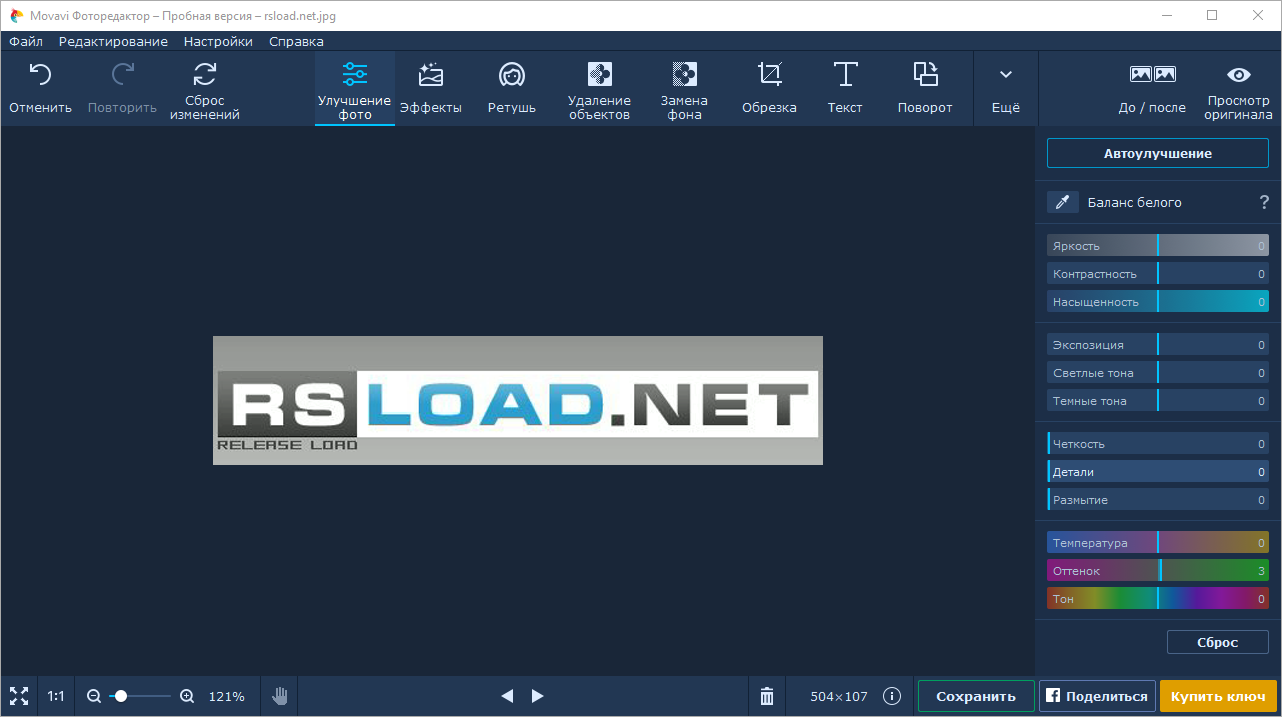1282x717 pixels.
Task: Click the Поделиться Facebook button
Action: point(1097,696)
